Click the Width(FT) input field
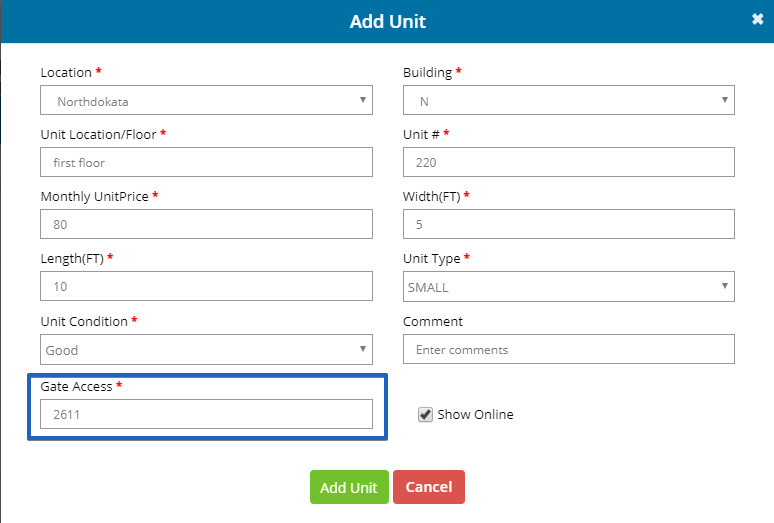Viewport: 774px width, 523px height. pos(569,224)
